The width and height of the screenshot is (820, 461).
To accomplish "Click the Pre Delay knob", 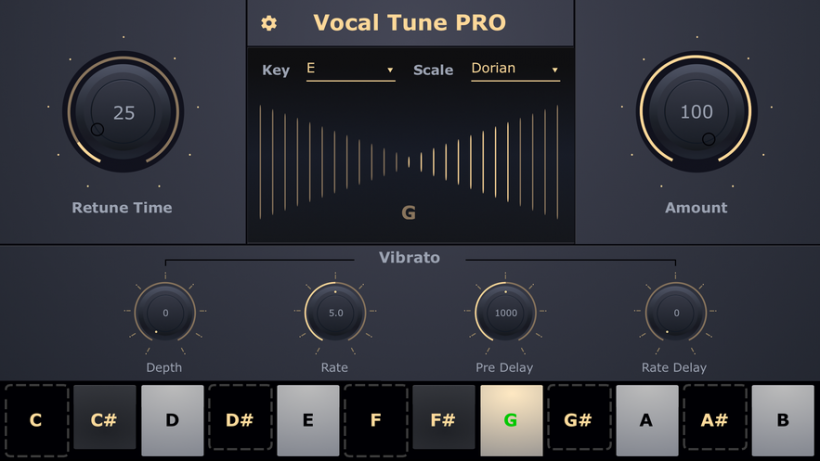I will tap(505, 313).
